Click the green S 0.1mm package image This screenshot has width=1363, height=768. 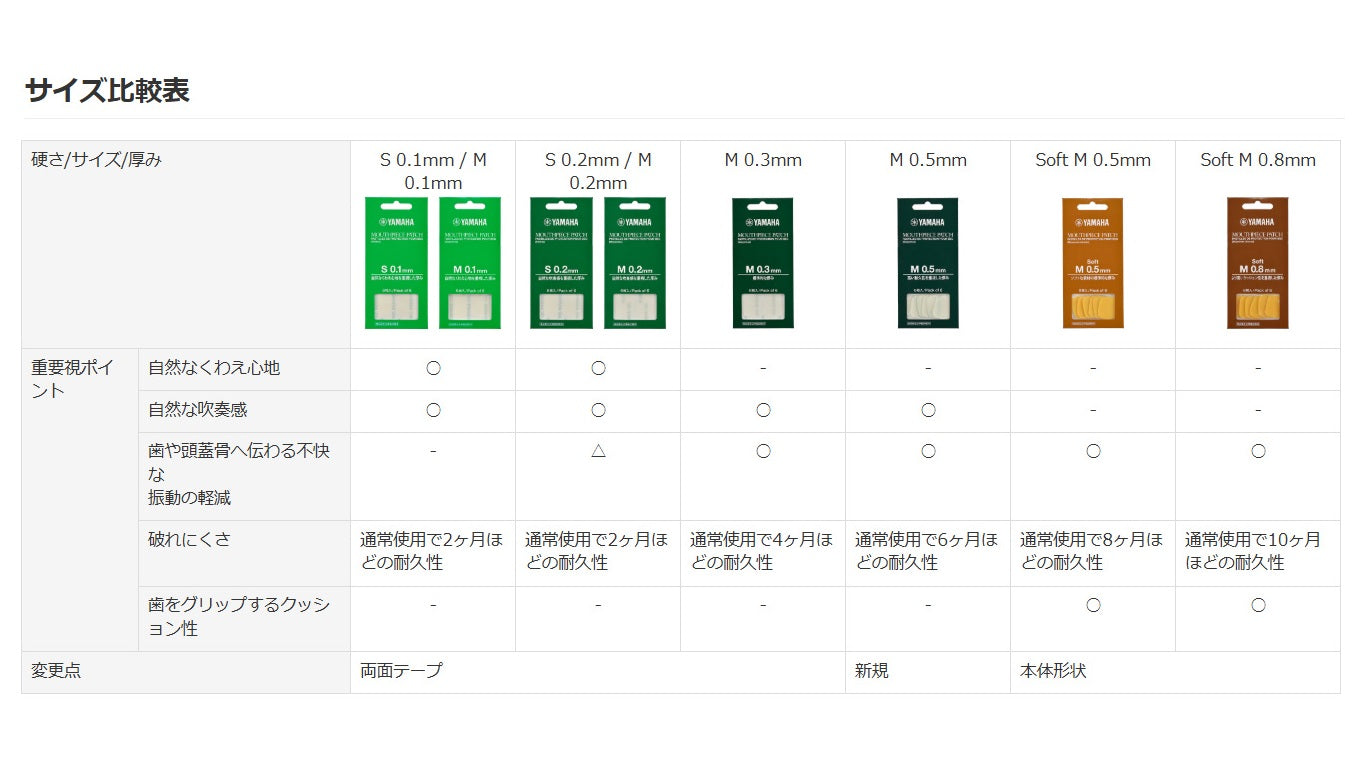point(396,263)
